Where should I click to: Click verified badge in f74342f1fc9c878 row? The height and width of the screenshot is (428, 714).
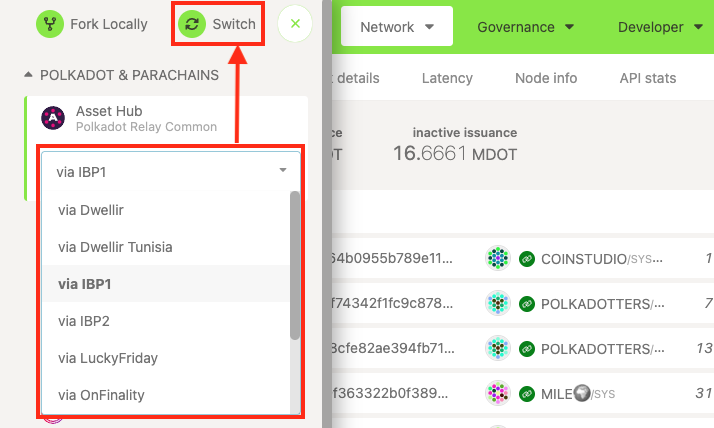click(x=527, y=303)
